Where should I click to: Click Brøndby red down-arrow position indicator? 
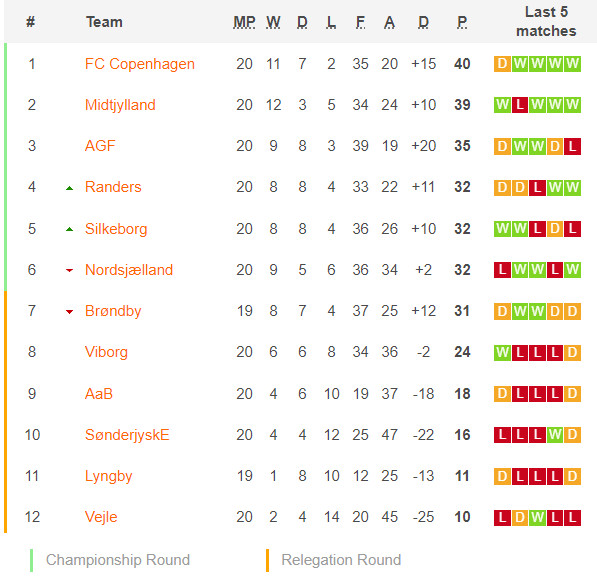69,312
